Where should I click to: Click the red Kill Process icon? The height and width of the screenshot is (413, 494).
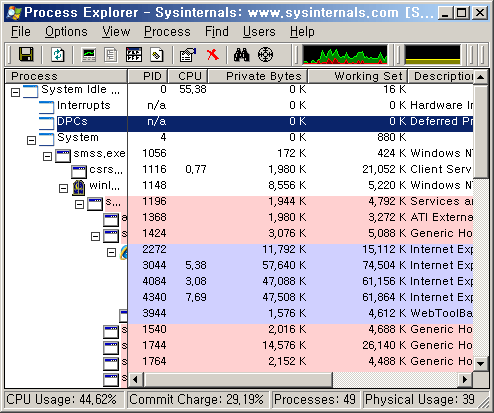point(213,55)
